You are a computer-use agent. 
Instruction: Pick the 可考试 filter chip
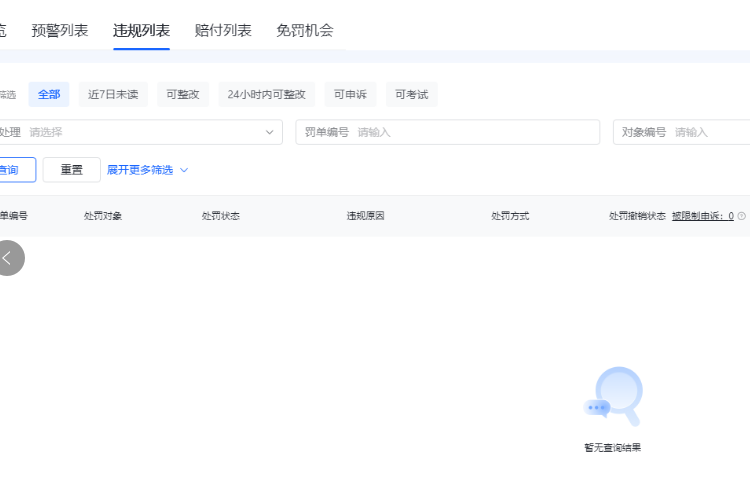[411, 95]
